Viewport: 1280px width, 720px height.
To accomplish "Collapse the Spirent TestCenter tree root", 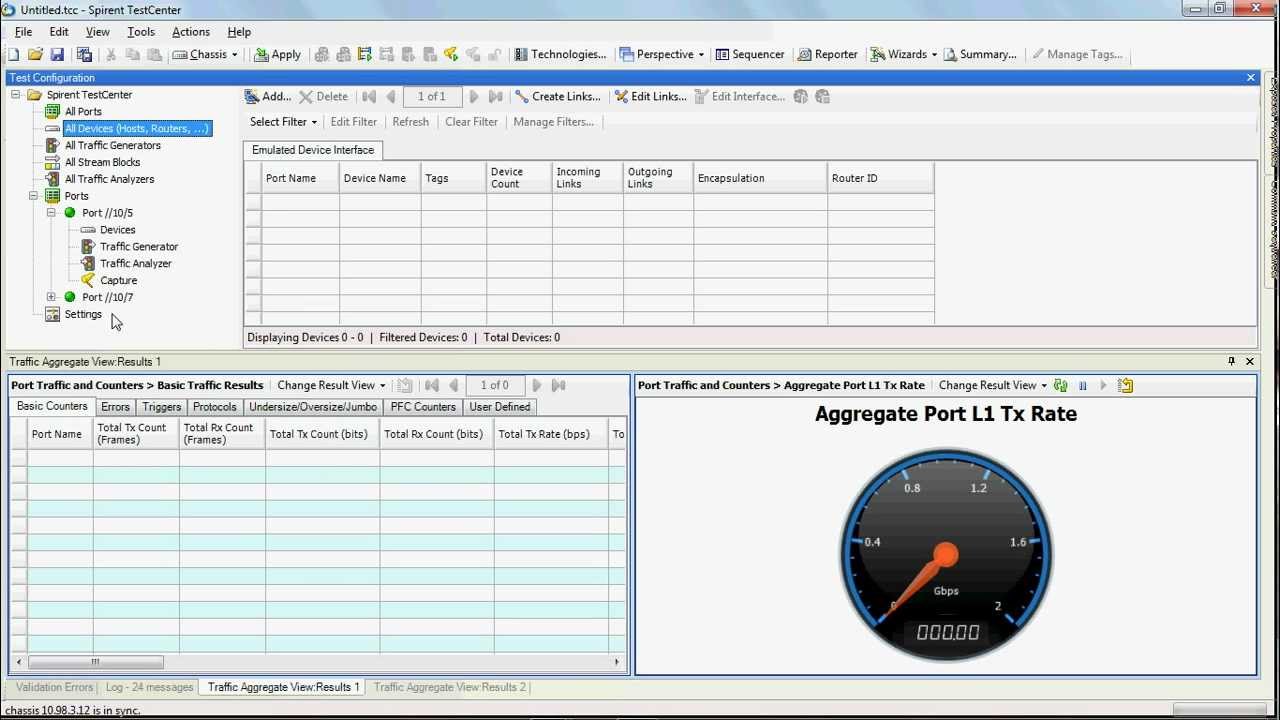I will (x=15, y=94).
